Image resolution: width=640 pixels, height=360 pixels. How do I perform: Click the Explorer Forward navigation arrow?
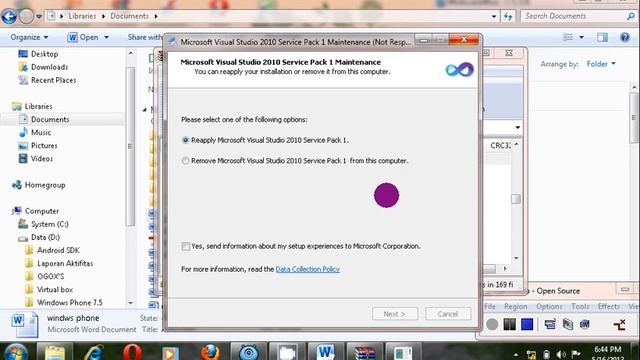27,16
